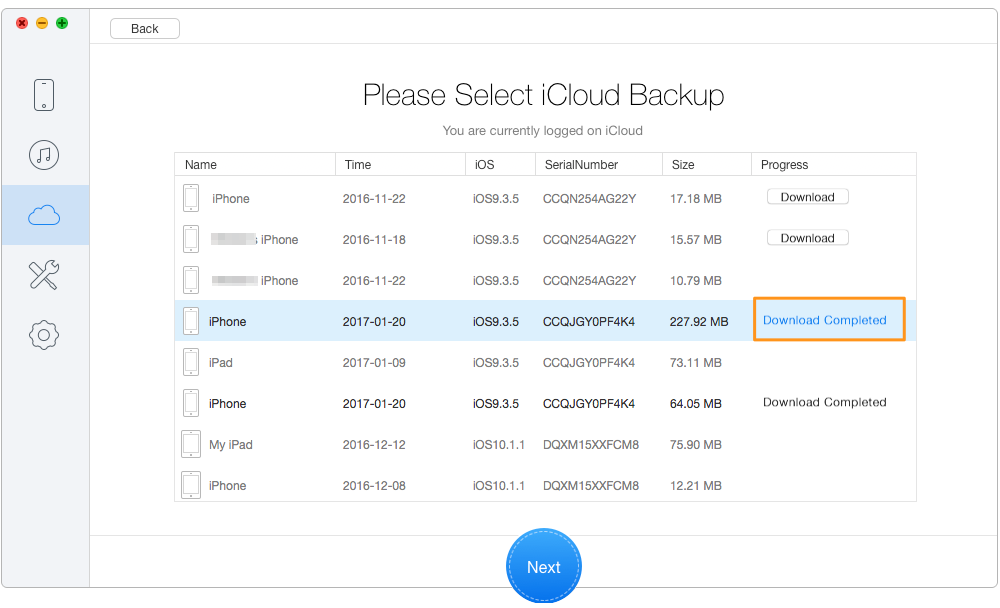Screen dimensions: 1000x608
Task: Click the device icon of 64.05 MB backup
Action: (x=191, y=403)
